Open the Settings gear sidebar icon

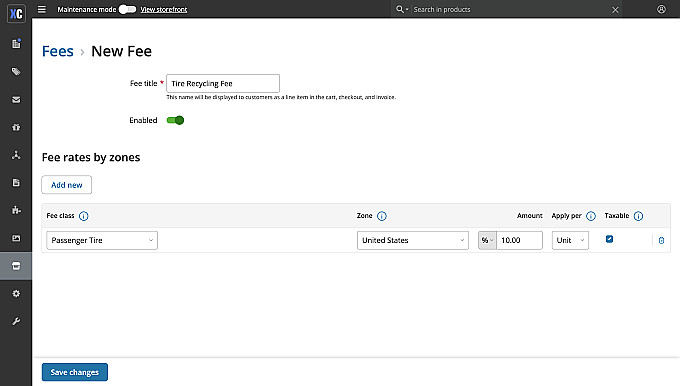coord(16,294)
